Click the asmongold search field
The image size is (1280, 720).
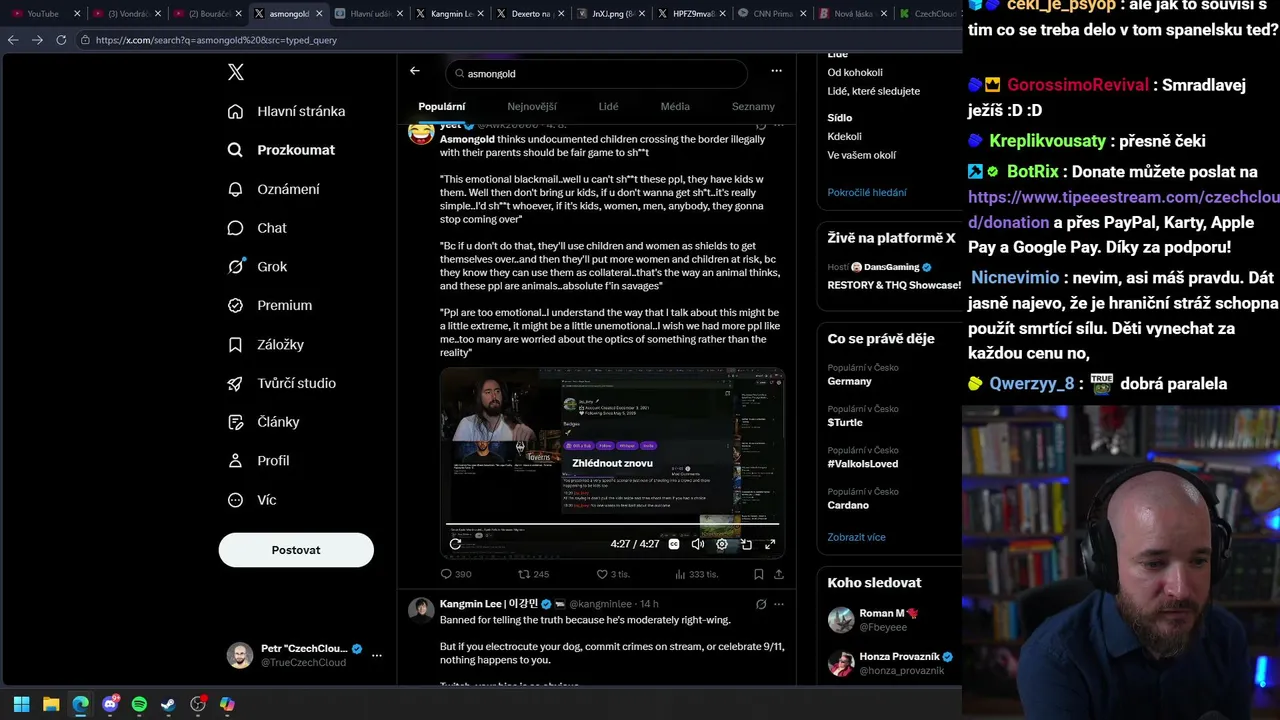[597, 73]
